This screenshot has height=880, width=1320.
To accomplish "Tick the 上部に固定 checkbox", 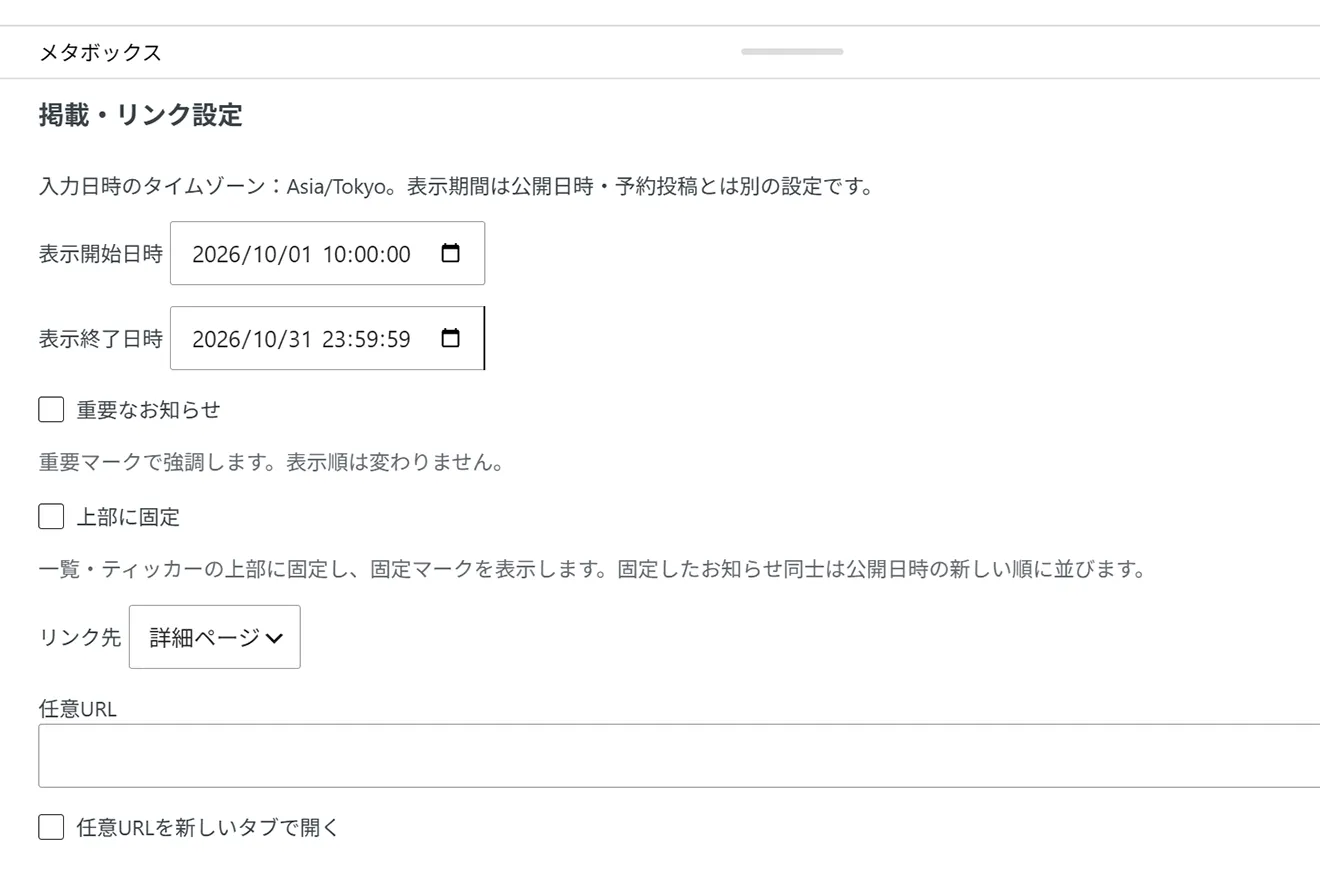I will coord(51,516).
